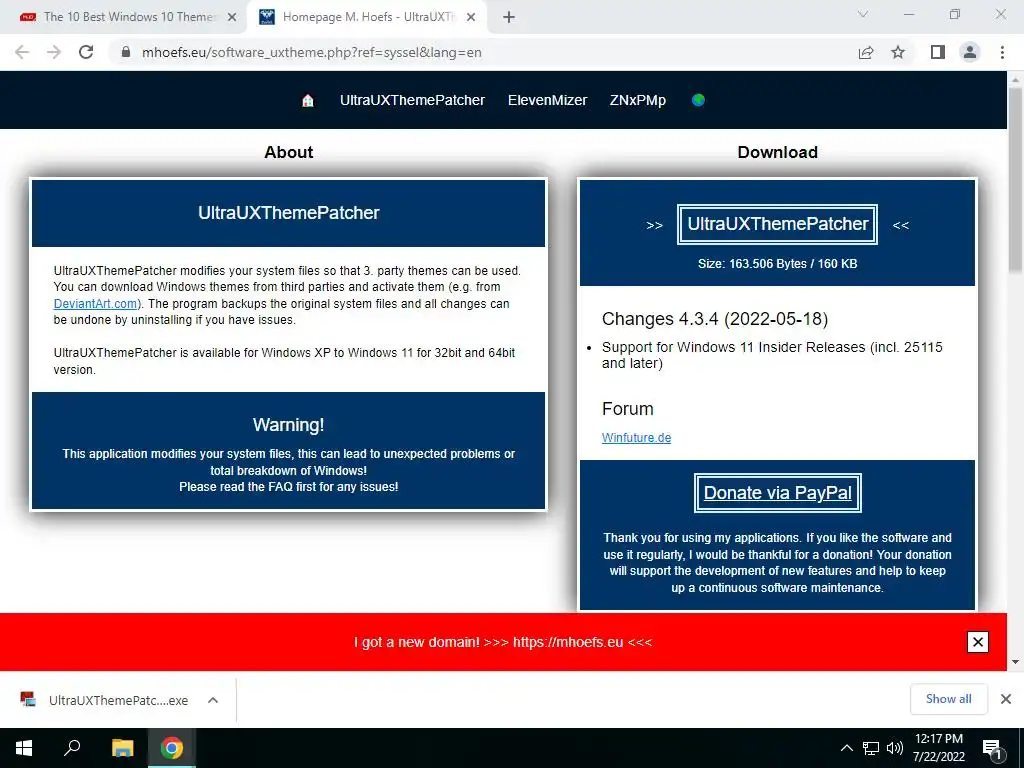This screenshot has height=768, width=1024.
Task: Click the home icon in site navigation
Action: click(x=308, y=101)
